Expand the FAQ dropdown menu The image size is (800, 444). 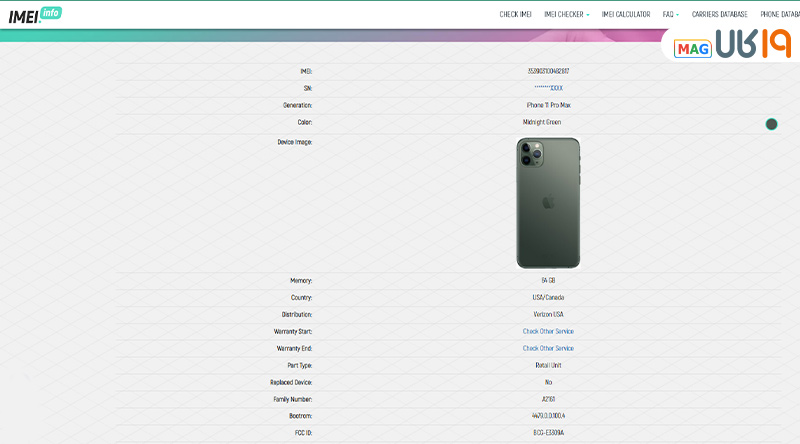pos(670,15)
